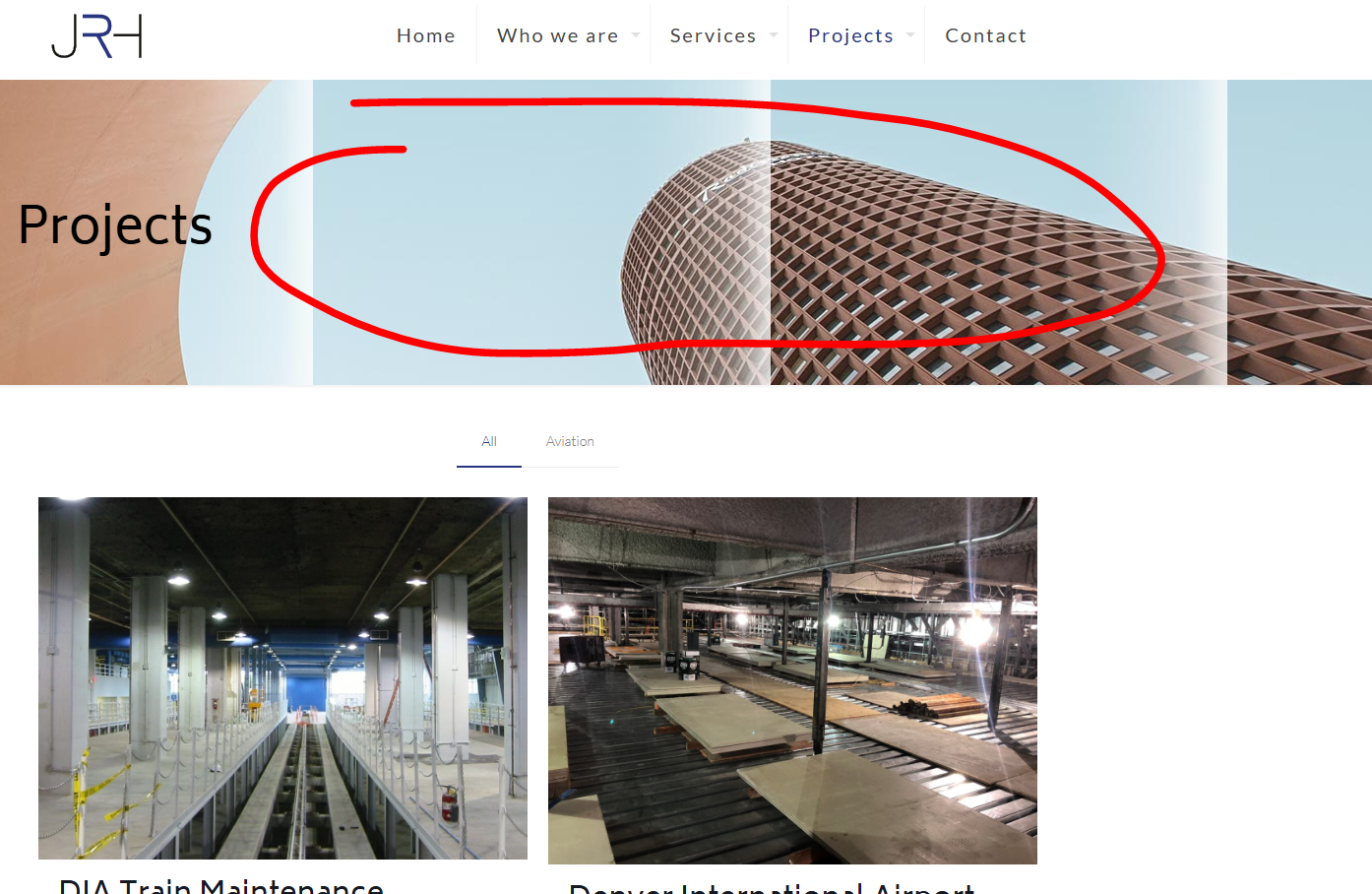Open the Denver International Airport photo
This screenshot has height=894, width=1372.
(792, 679)
